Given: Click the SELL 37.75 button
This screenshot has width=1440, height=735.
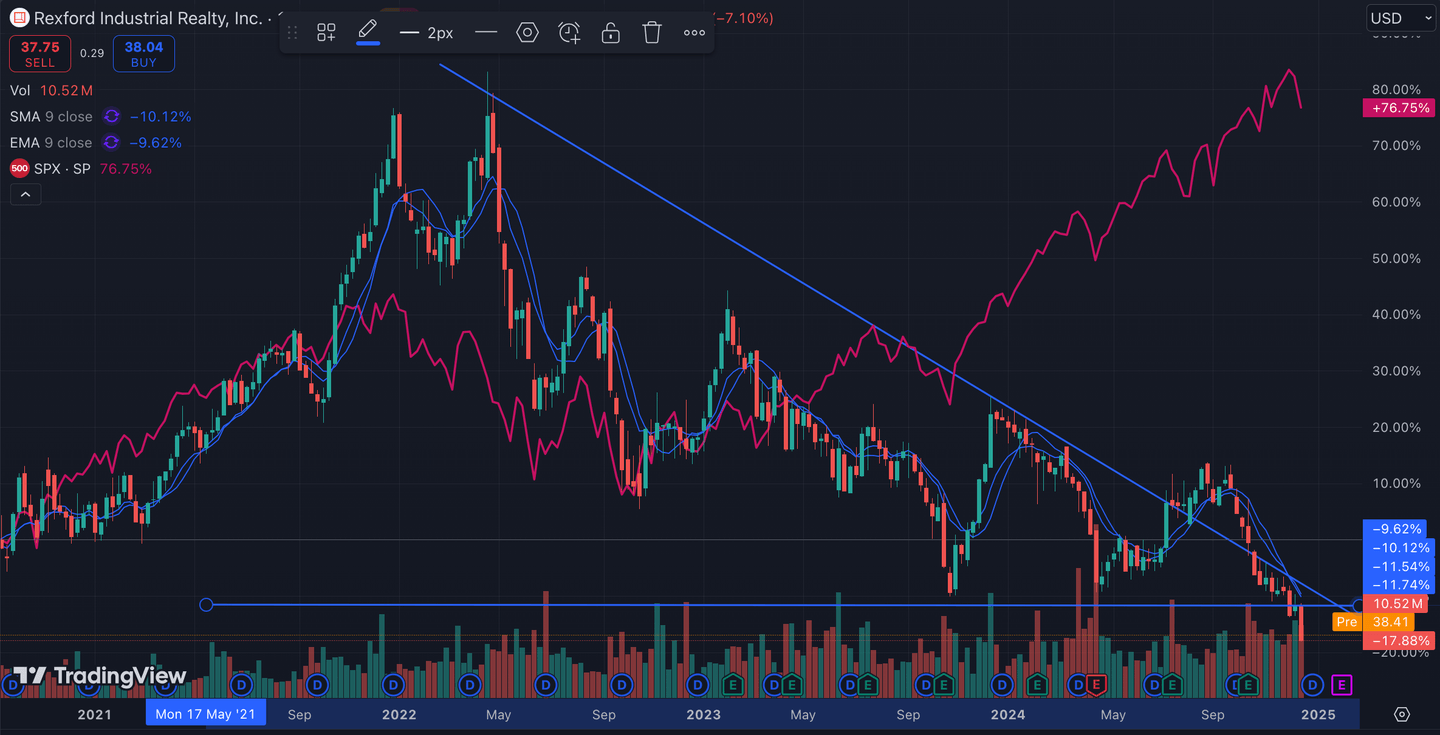Looking at the screenshot, I should tap(40, 54).
